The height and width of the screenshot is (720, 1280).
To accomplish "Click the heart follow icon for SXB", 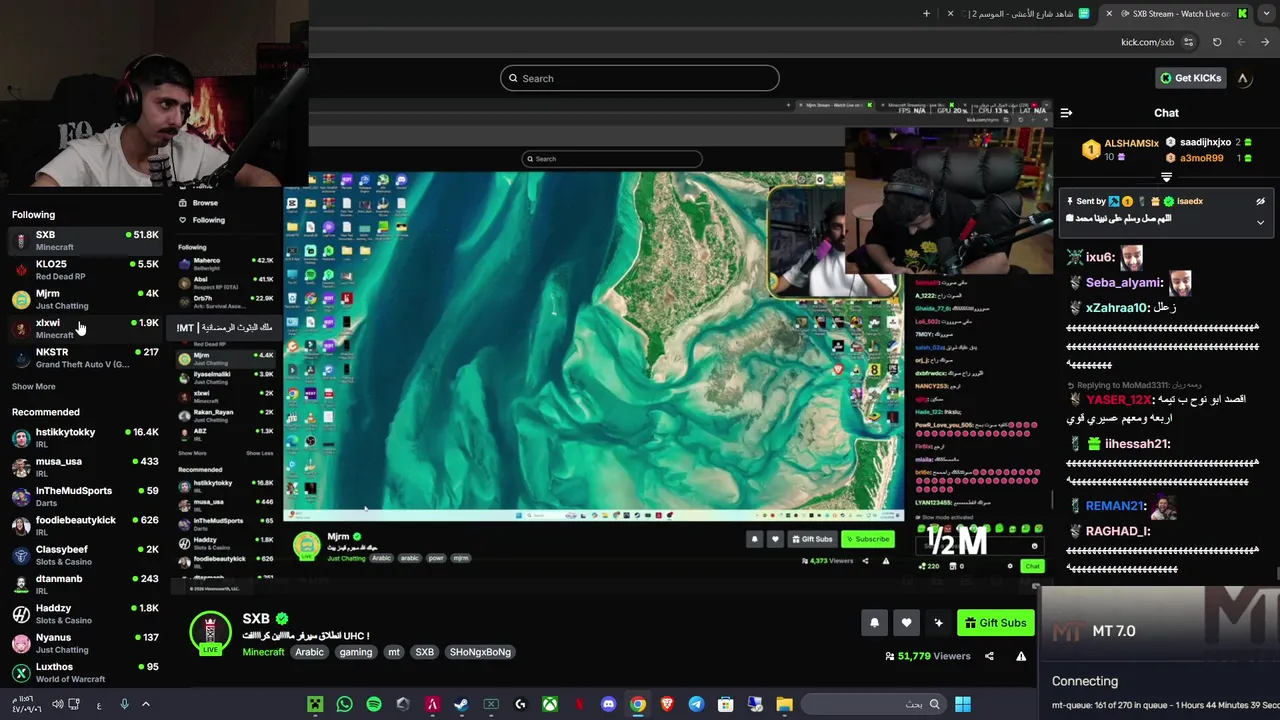I will pyautogui.click(x=906, y=623).
